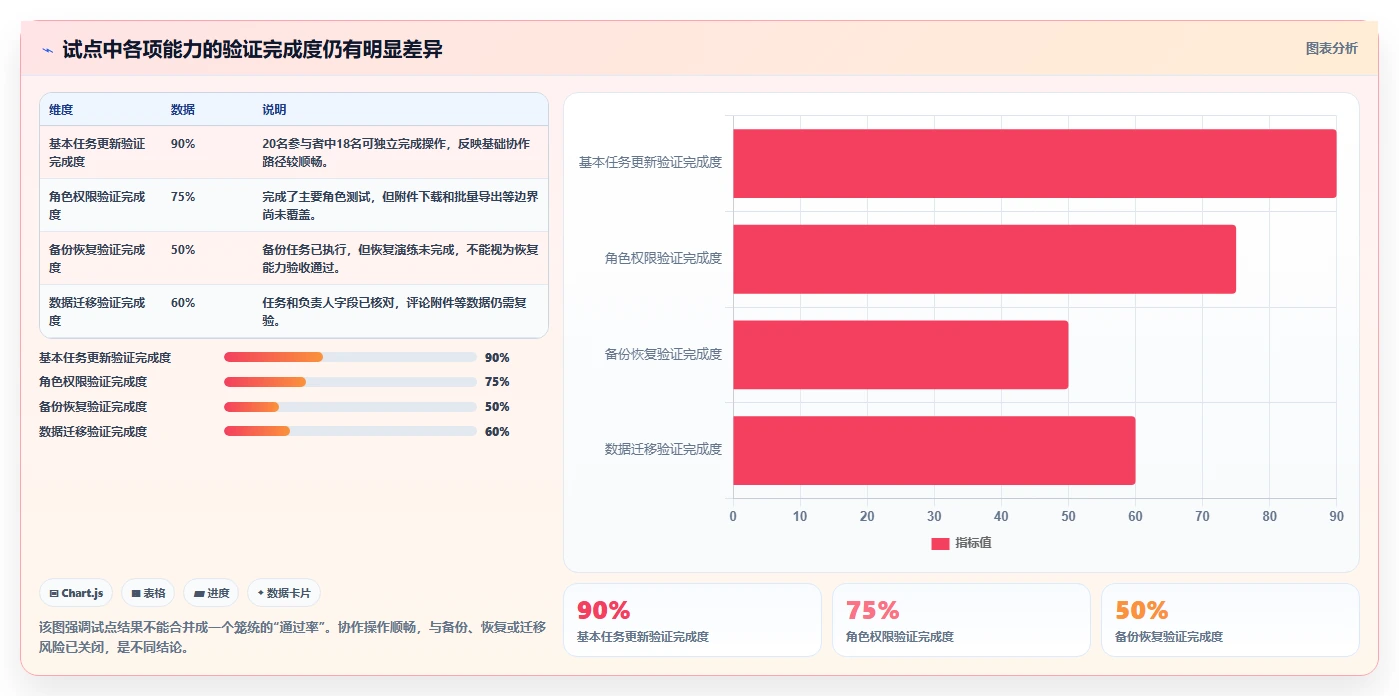Viewport: 1399px width, 696px height.
Task: Open the 90% data card
Action: (x=692, y=620)
